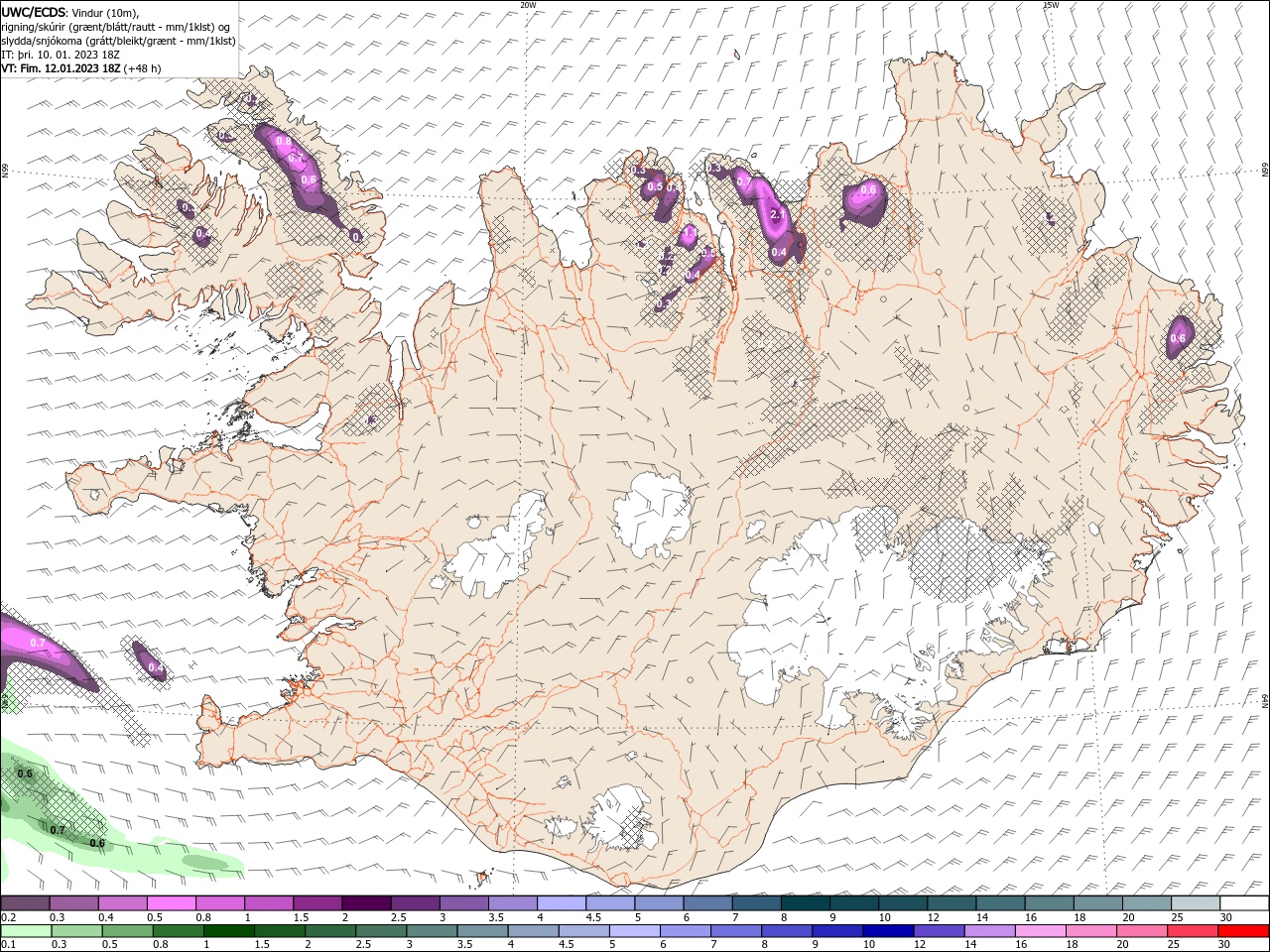
Task: Click the 0.8 snowfall label in Westfjords
Action: [283, 143]
